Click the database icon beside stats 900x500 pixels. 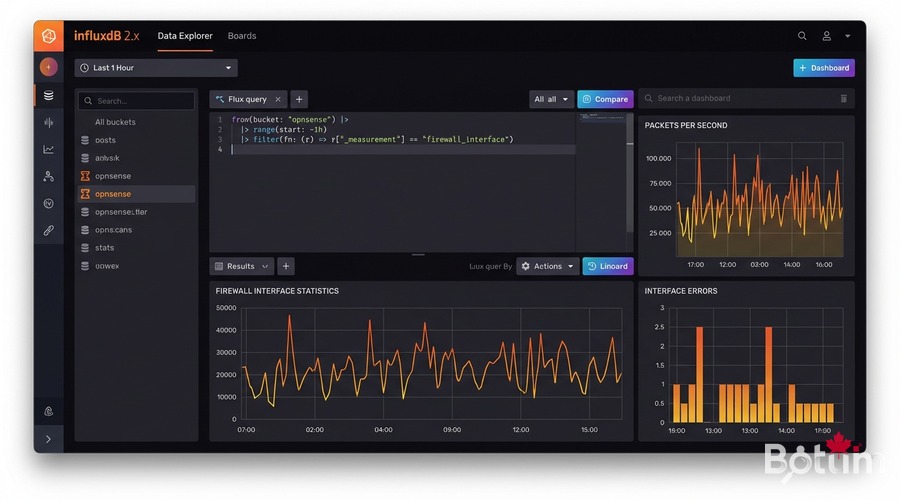(85, 247)
